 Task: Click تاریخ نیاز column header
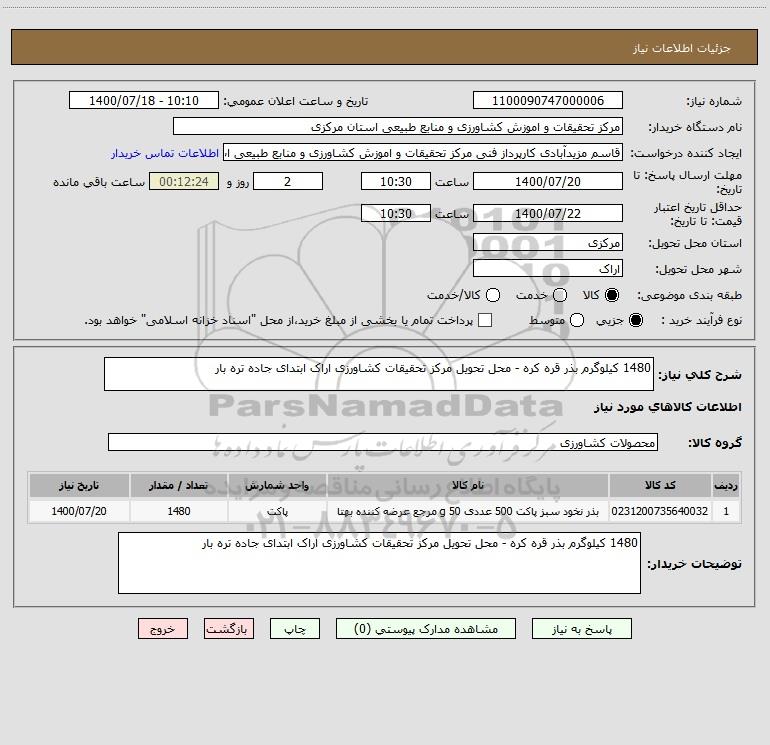tap(79, 485)
